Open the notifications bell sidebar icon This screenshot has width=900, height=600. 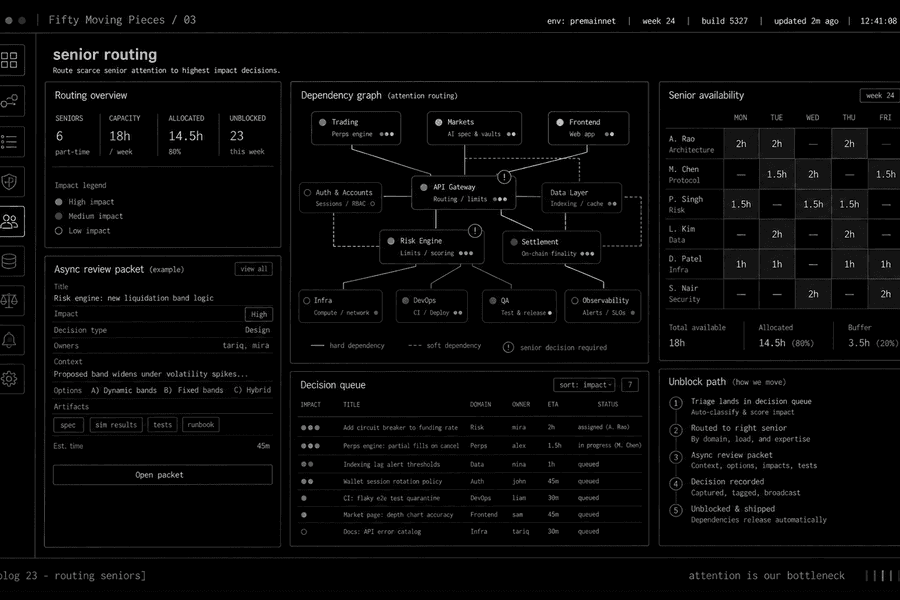point(10,340)
